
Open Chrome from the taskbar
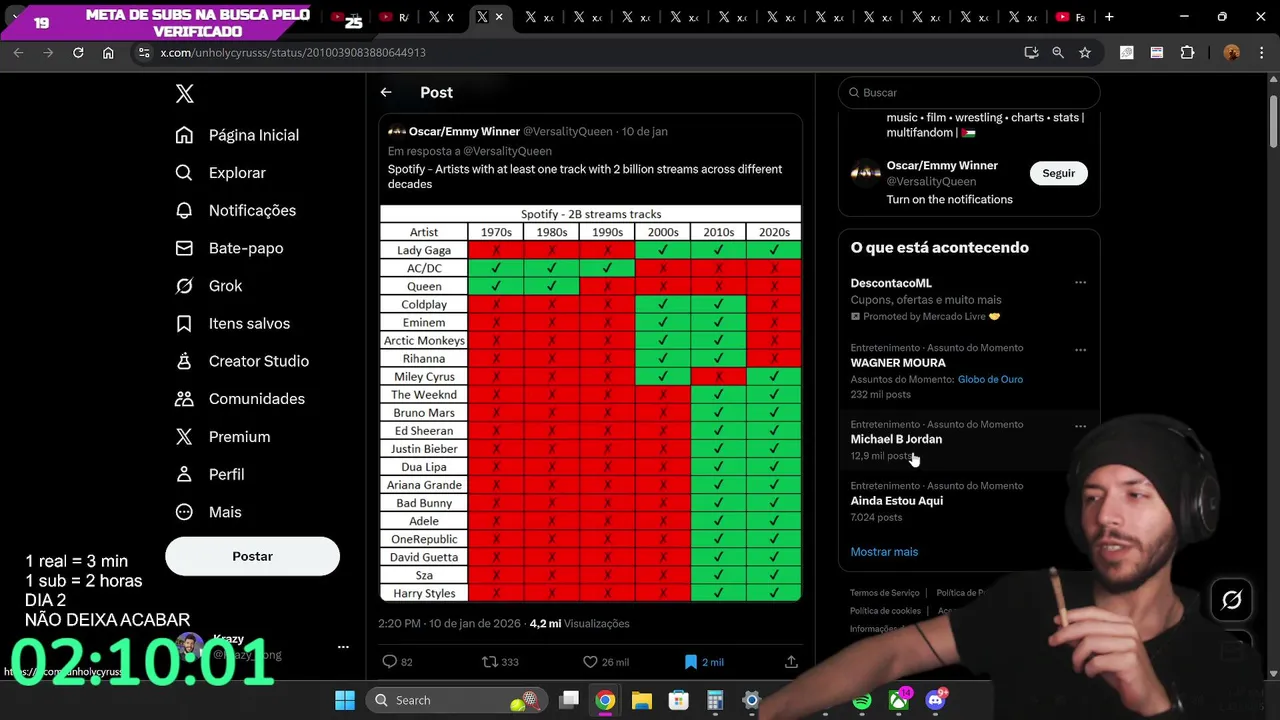[x=605, y=700]
